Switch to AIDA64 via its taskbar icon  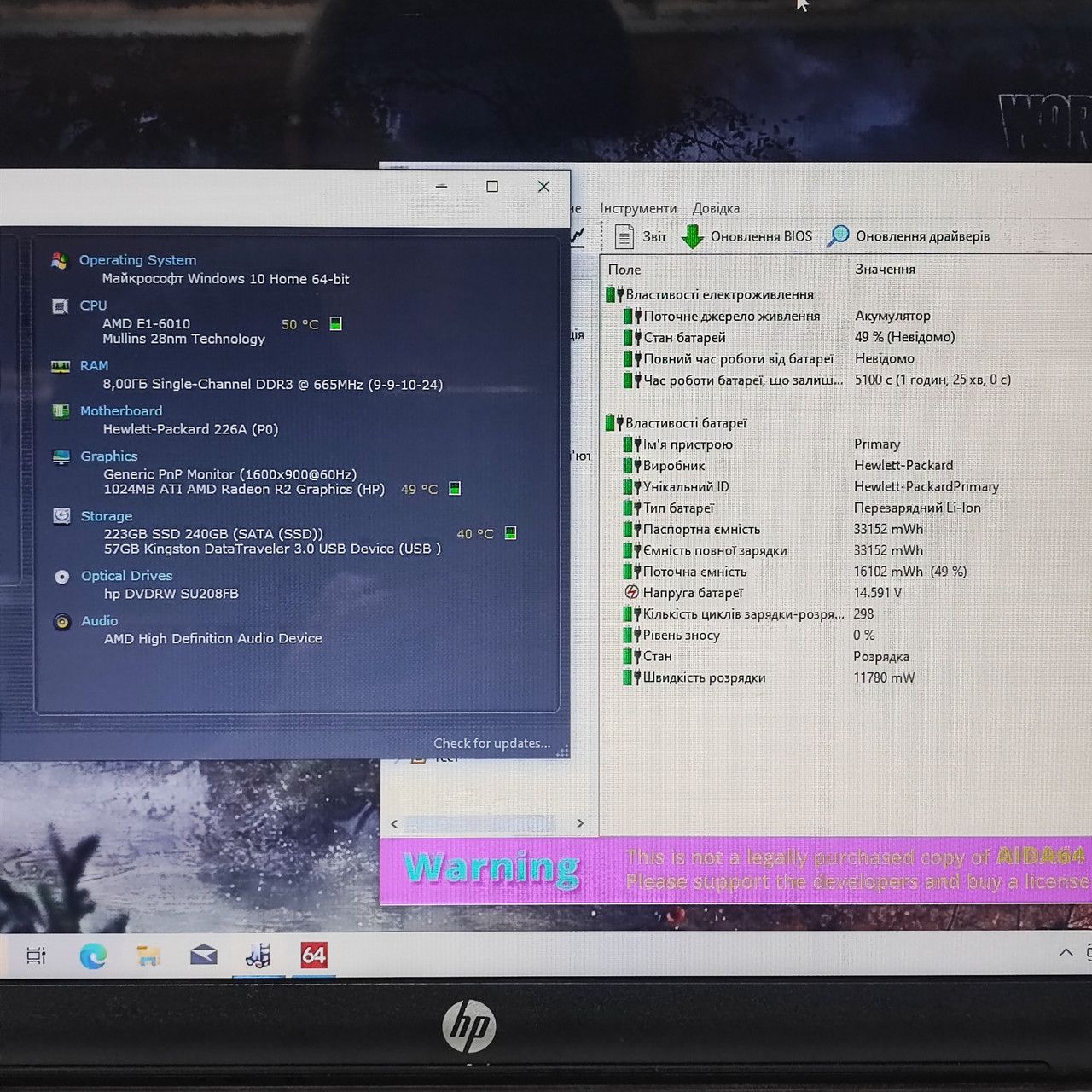pos(313,955)
